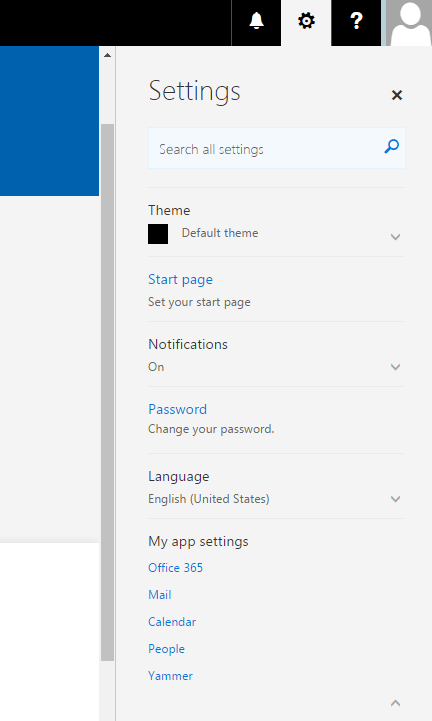Click the black Default theme swatch
Screen dimensions: 432x721
158,234
